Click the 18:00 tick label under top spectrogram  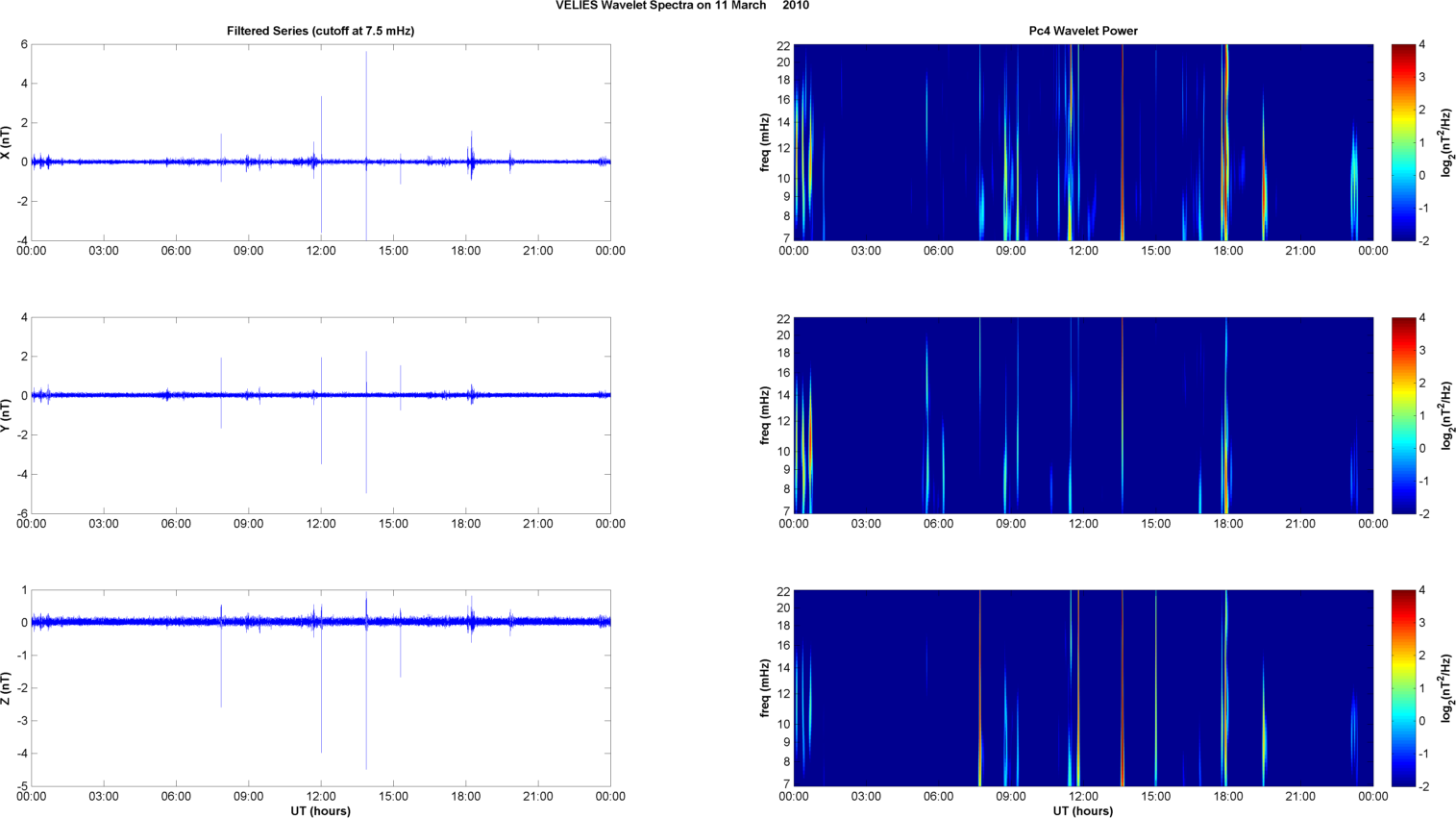click(1227, 251)
